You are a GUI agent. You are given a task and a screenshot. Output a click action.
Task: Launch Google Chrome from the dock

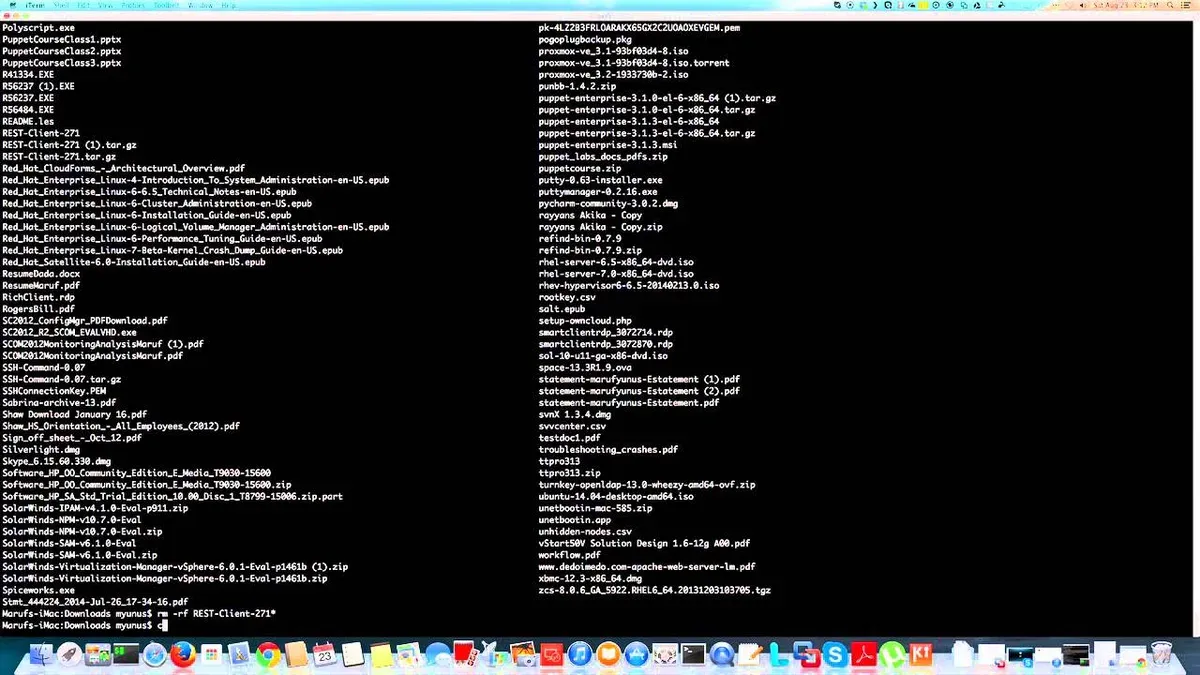267,655
